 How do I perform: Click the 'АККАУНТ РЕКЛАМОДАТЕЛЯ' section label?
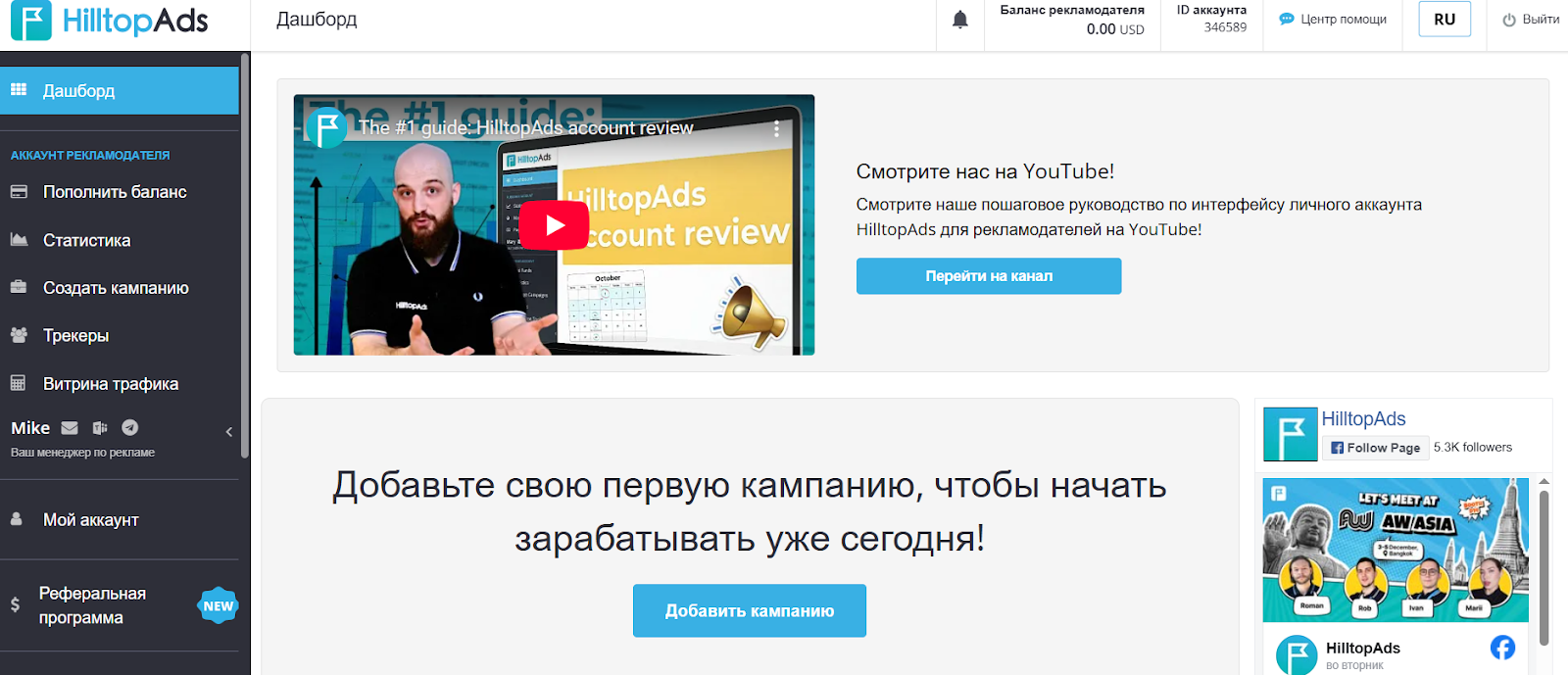point(90,155)
